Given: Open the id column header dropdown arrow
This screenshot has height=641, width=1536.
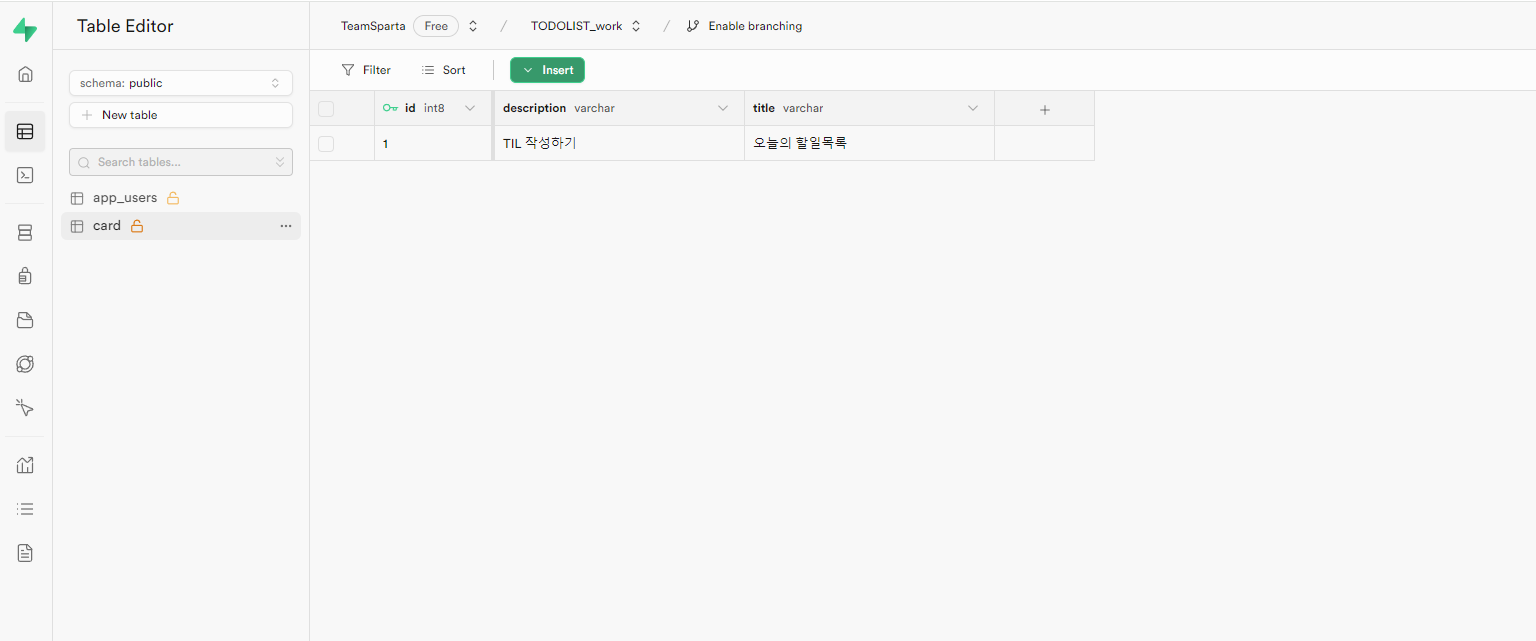Looking at the screenshot, I should [x=470, y=108].
